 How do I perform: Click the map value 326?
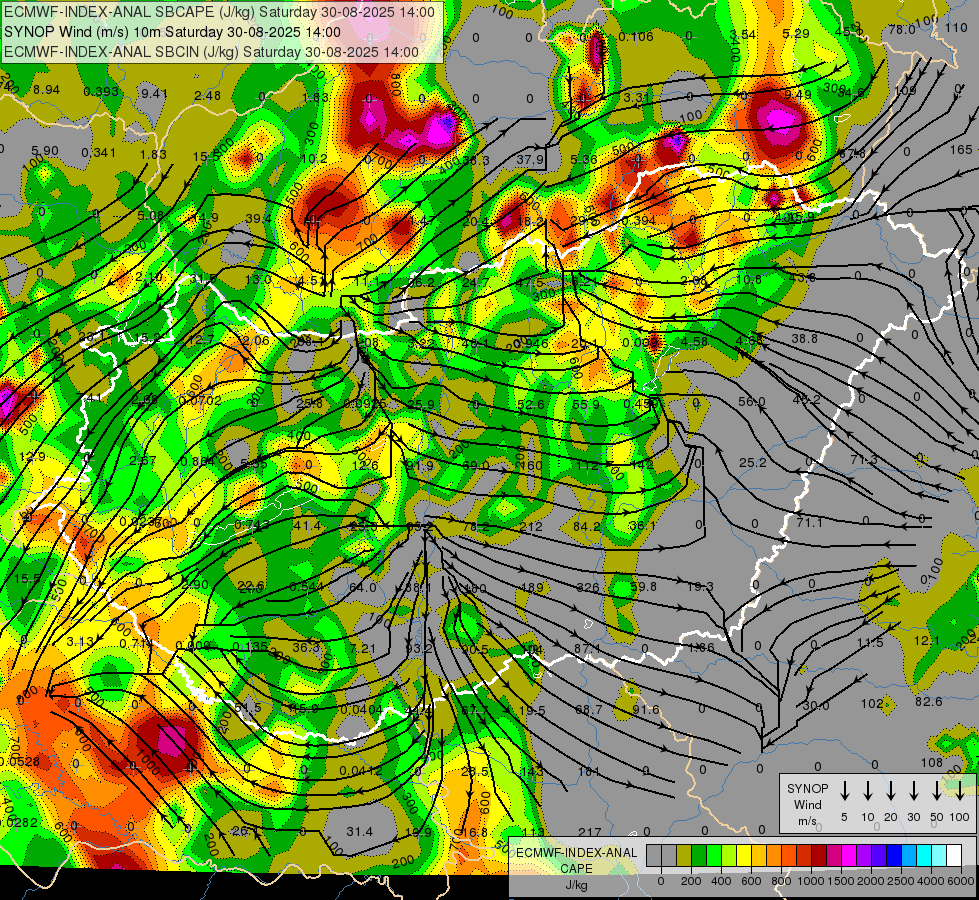coord(588,587)
